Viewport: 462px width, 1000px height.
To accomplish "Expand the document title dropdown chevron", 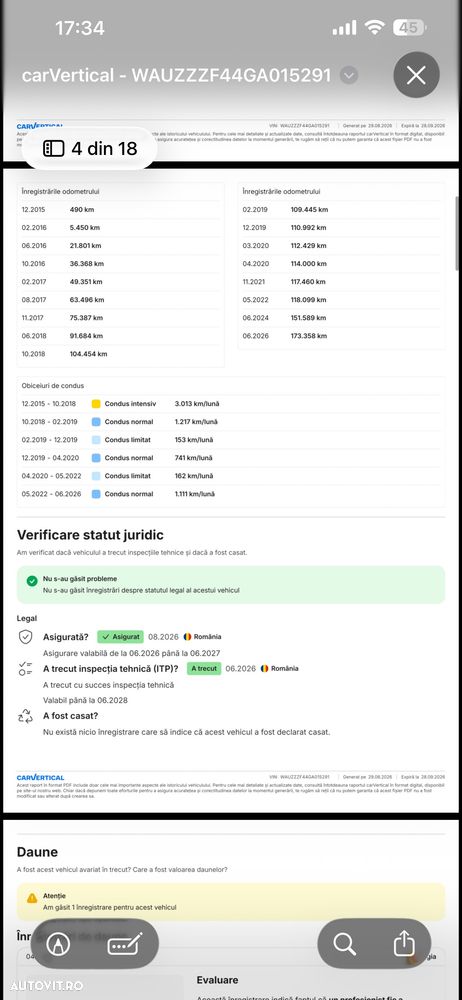I will 348,76.
